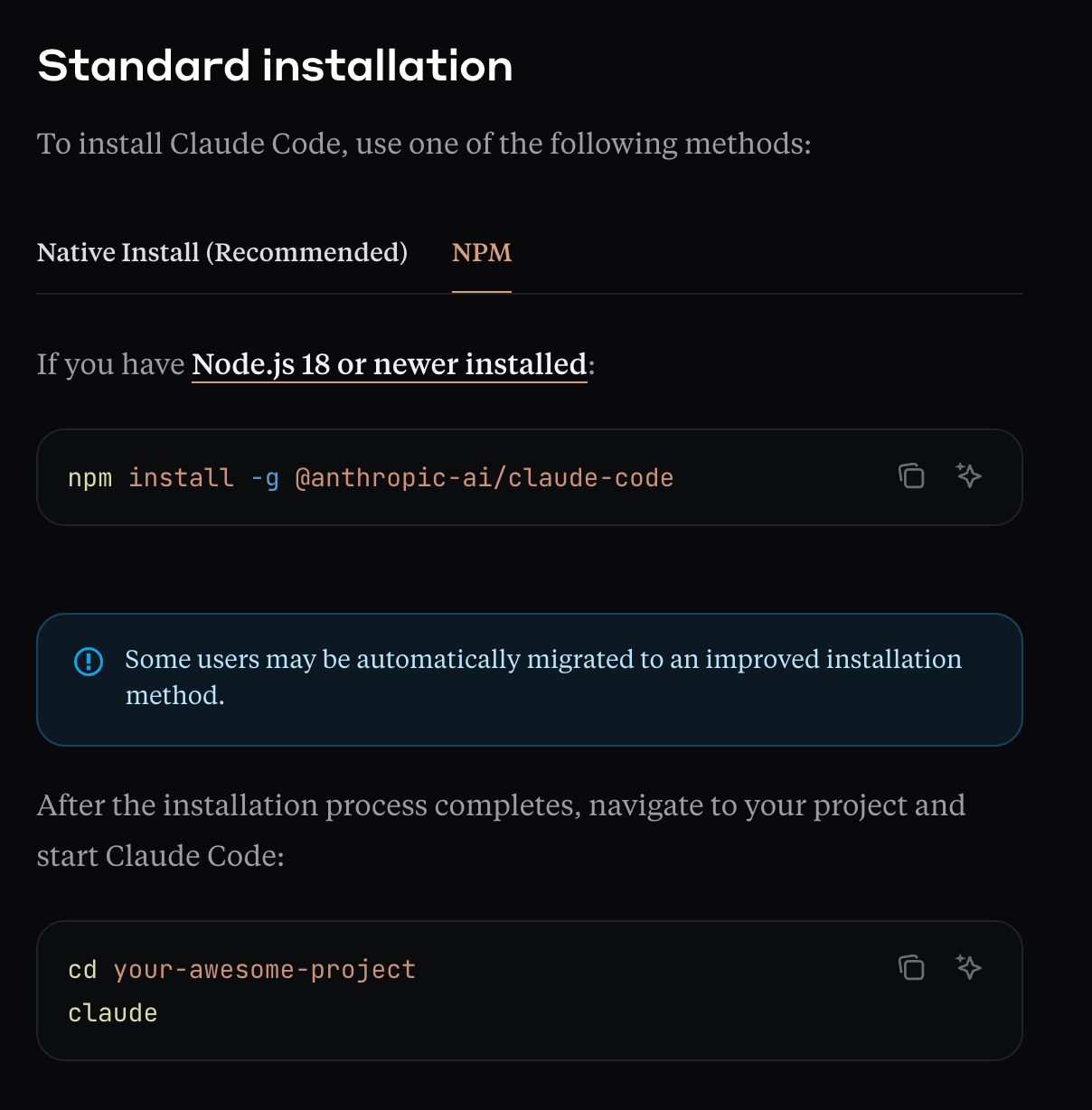This screenshot has width=1092, height=1110.
Task: Open the Node.js 18 or newer installed link
Action: click(x=390, y=364)
